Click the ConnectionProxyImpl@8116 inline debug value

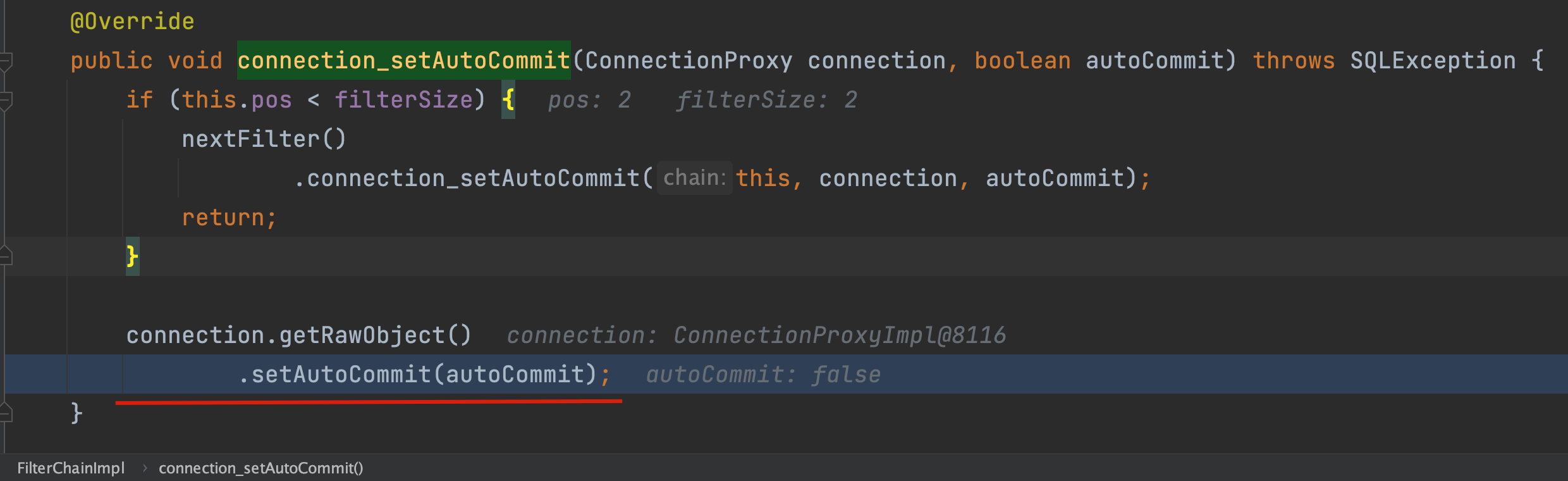[839, 335]
